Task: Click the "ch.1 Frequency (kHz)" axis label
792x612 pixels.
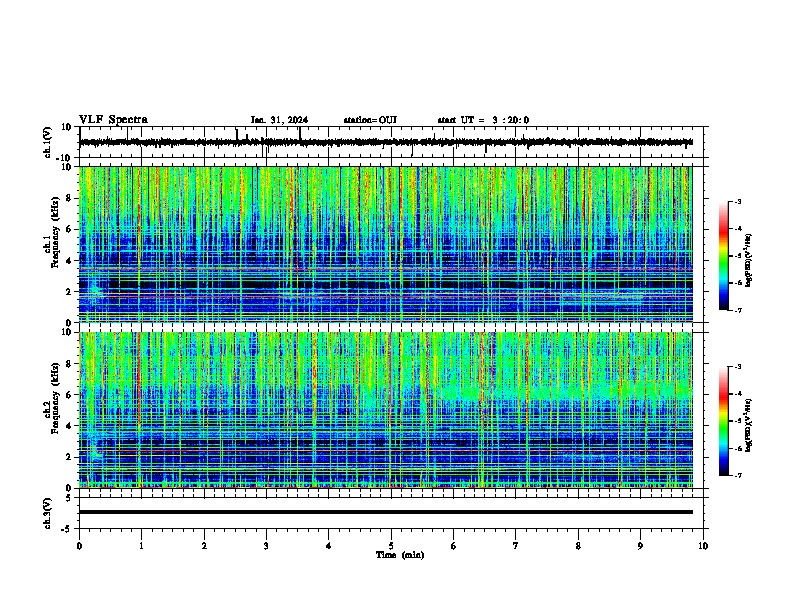Action: pyautogui.click(x=52, y=232)
